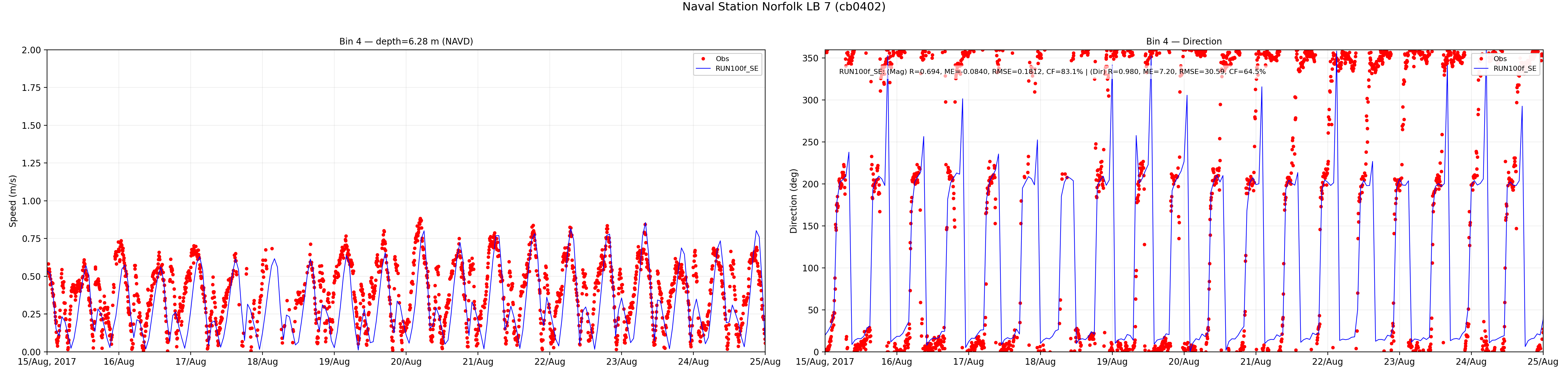Click the '50' direction axis tick label
The image size is (1568, 376).
point(814,310)
